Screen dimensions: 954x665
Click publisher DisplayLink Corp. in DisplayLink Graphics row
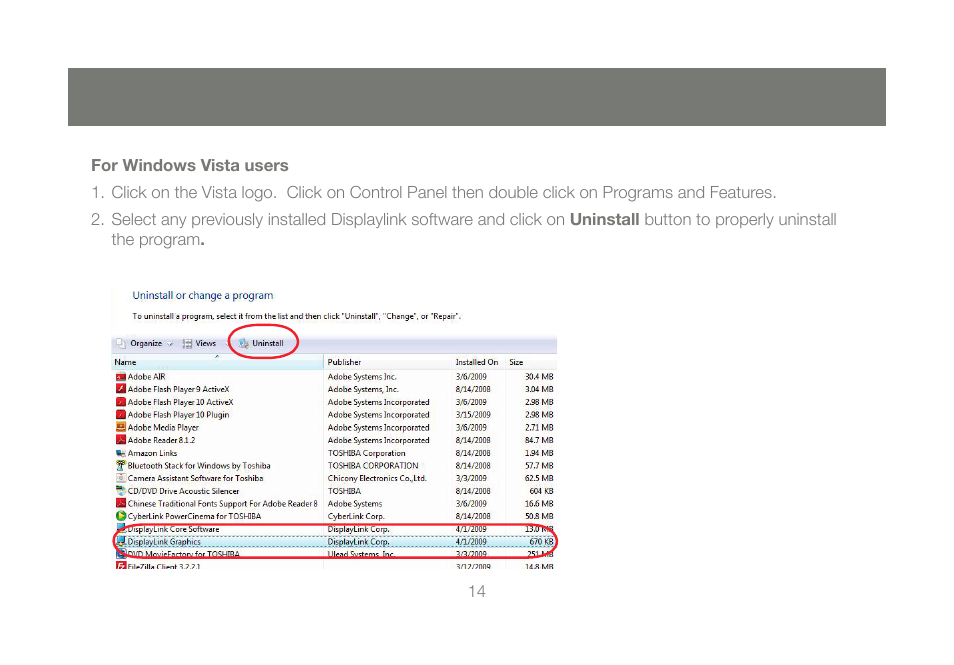[x=358, y=541]
